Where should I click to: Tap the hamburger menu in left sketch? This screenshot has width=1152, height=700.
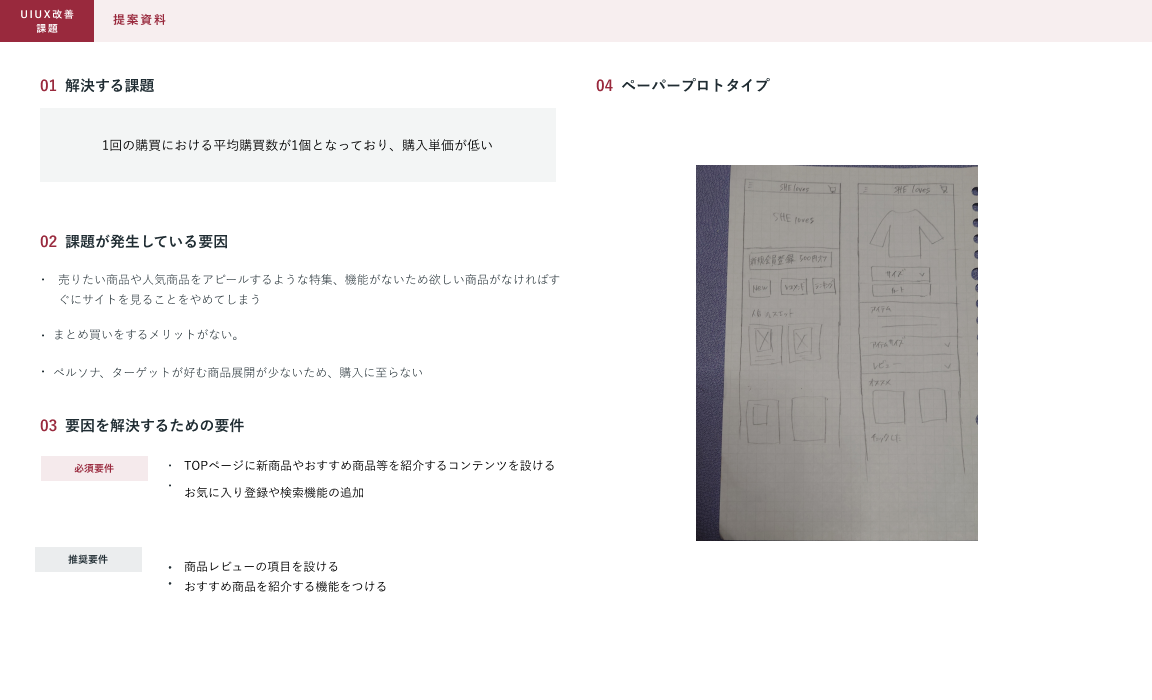coord(750,186)
